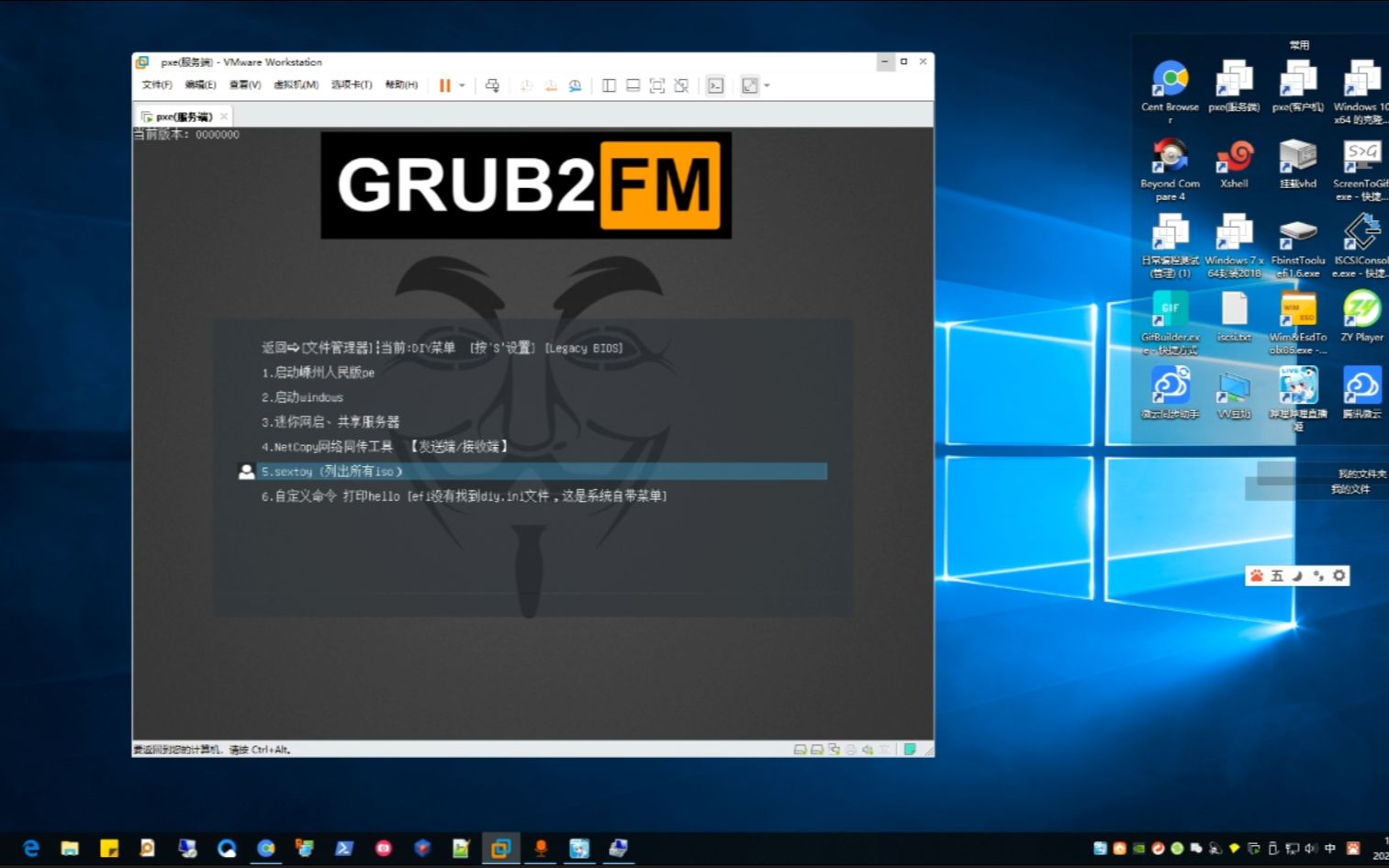Select the pxe(服务端) VM tab

tap(184, 117)
